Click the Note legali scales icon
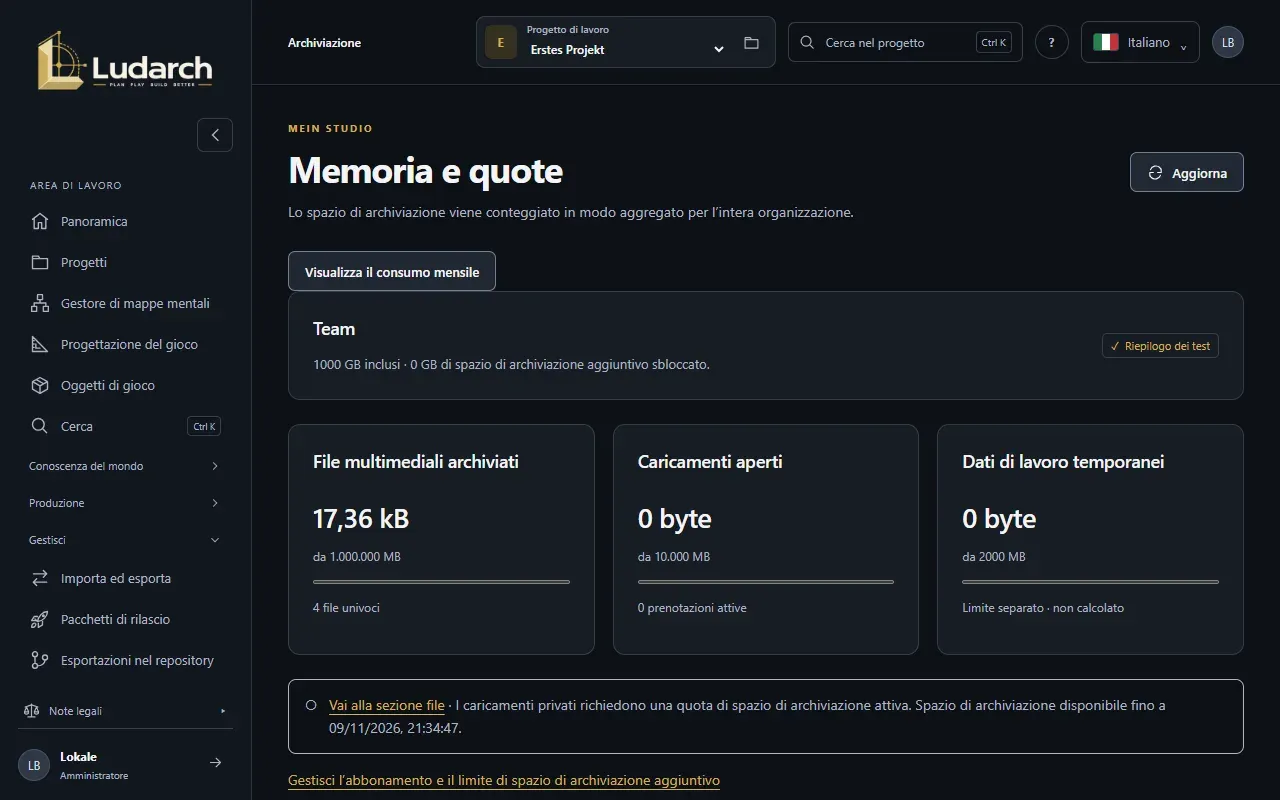1280x800 pixels. (31, 711)
